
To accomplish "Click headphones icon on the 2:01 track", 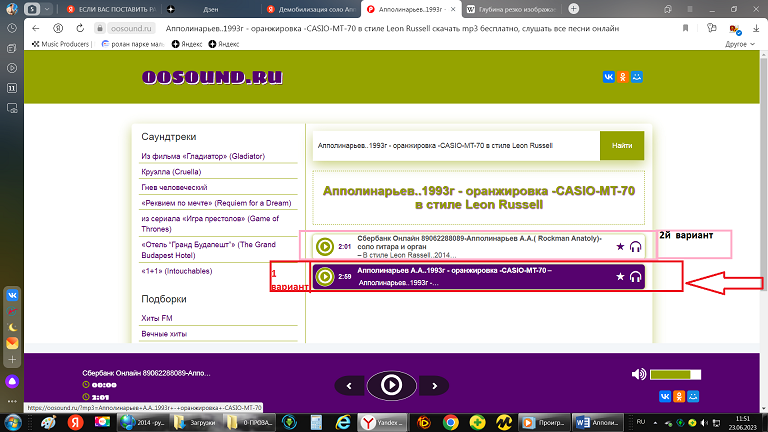I will coord(635,246).
